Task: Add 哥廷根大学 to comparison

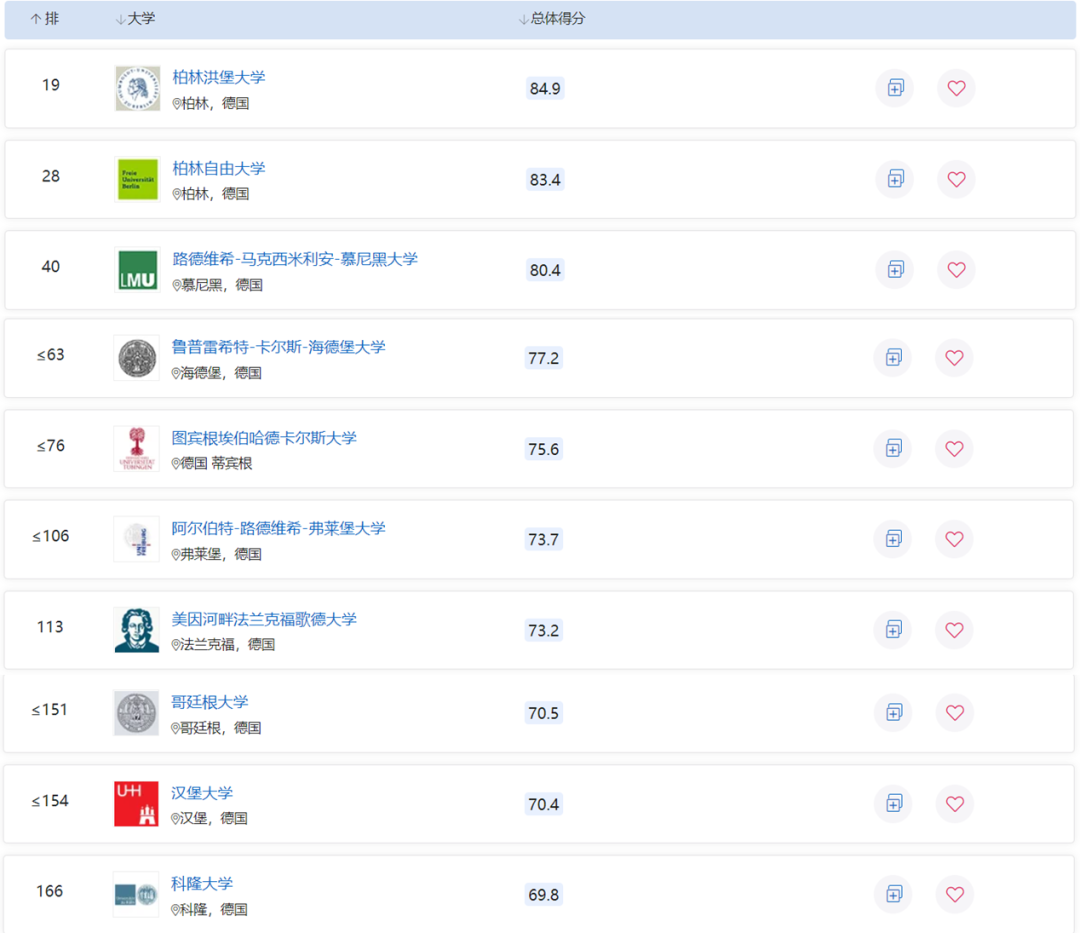Action: click(892, 712)
